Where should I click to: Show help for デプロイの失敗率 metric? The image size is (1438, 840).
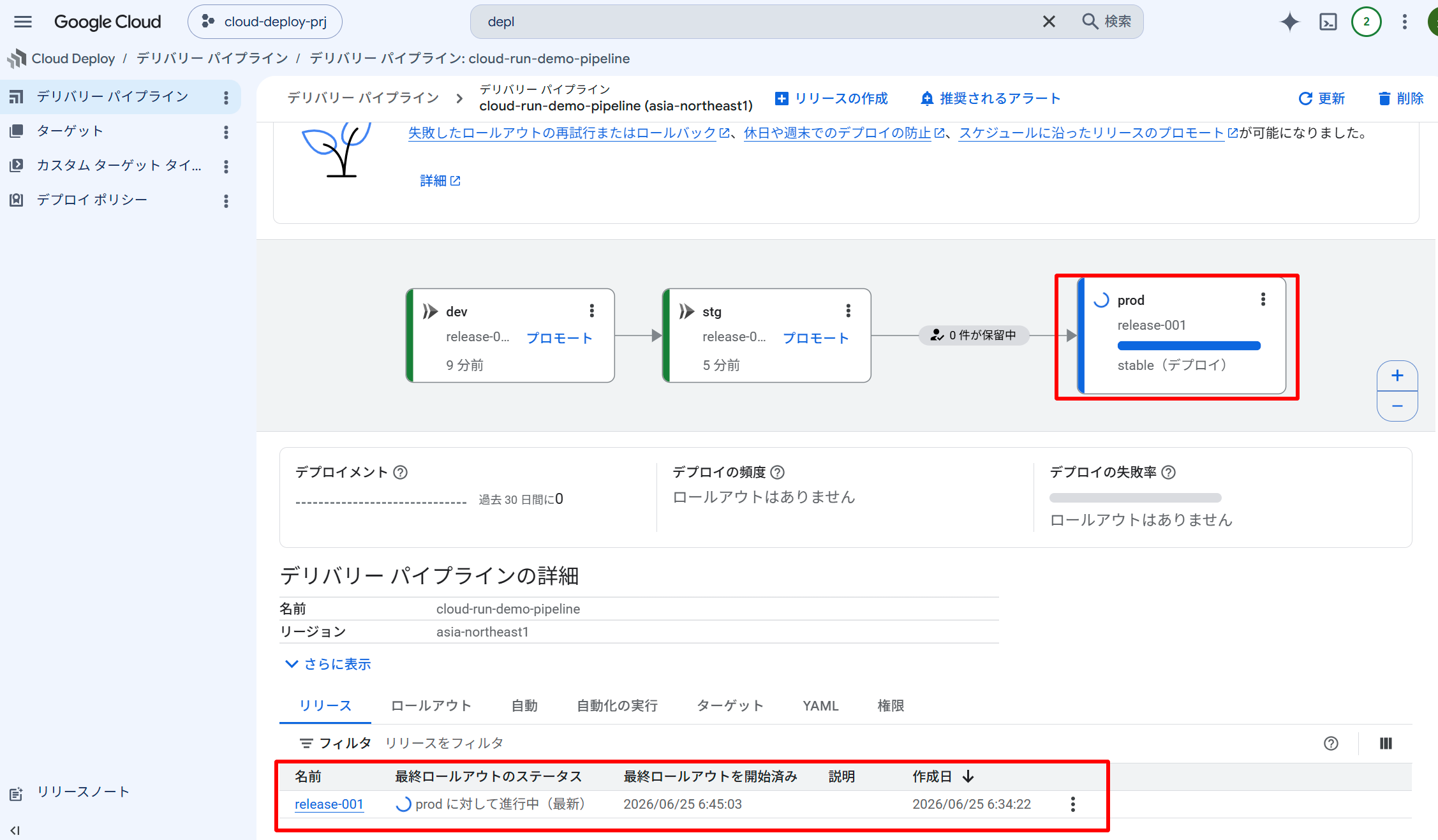coord(1168,472)
